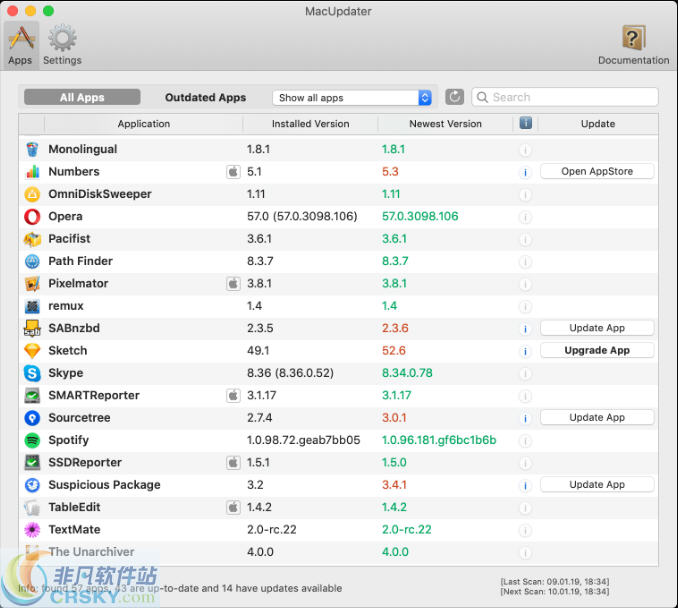Click the Skype app icon
The image size is (678, 608).
[x=32, y=373]
